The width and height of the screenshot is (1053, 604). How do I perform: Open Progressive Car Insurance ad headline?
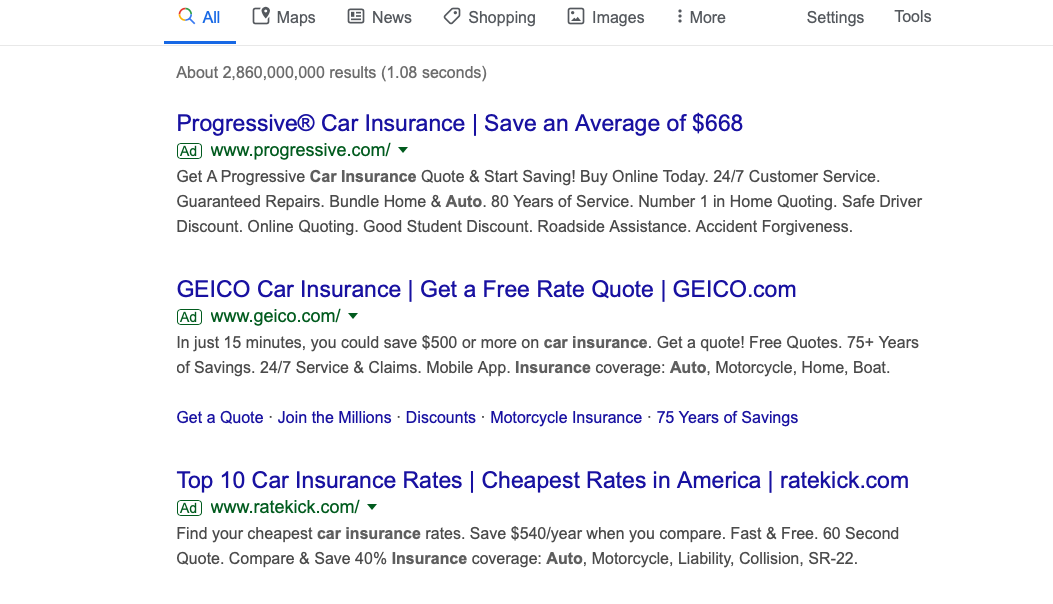459,123
